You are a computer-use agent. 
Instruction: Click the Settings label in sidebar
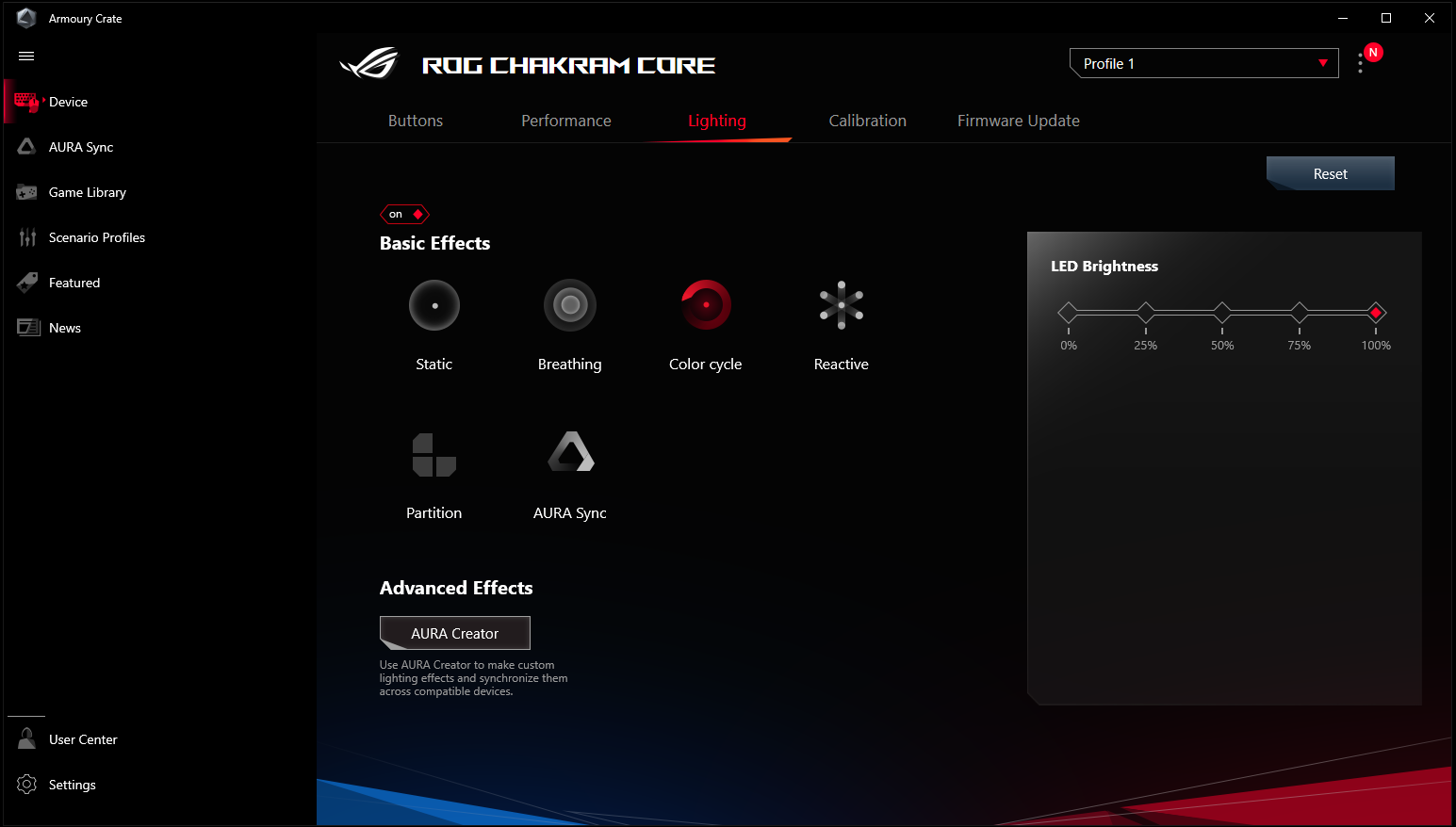pyautogui.click(x=73, y=785)
